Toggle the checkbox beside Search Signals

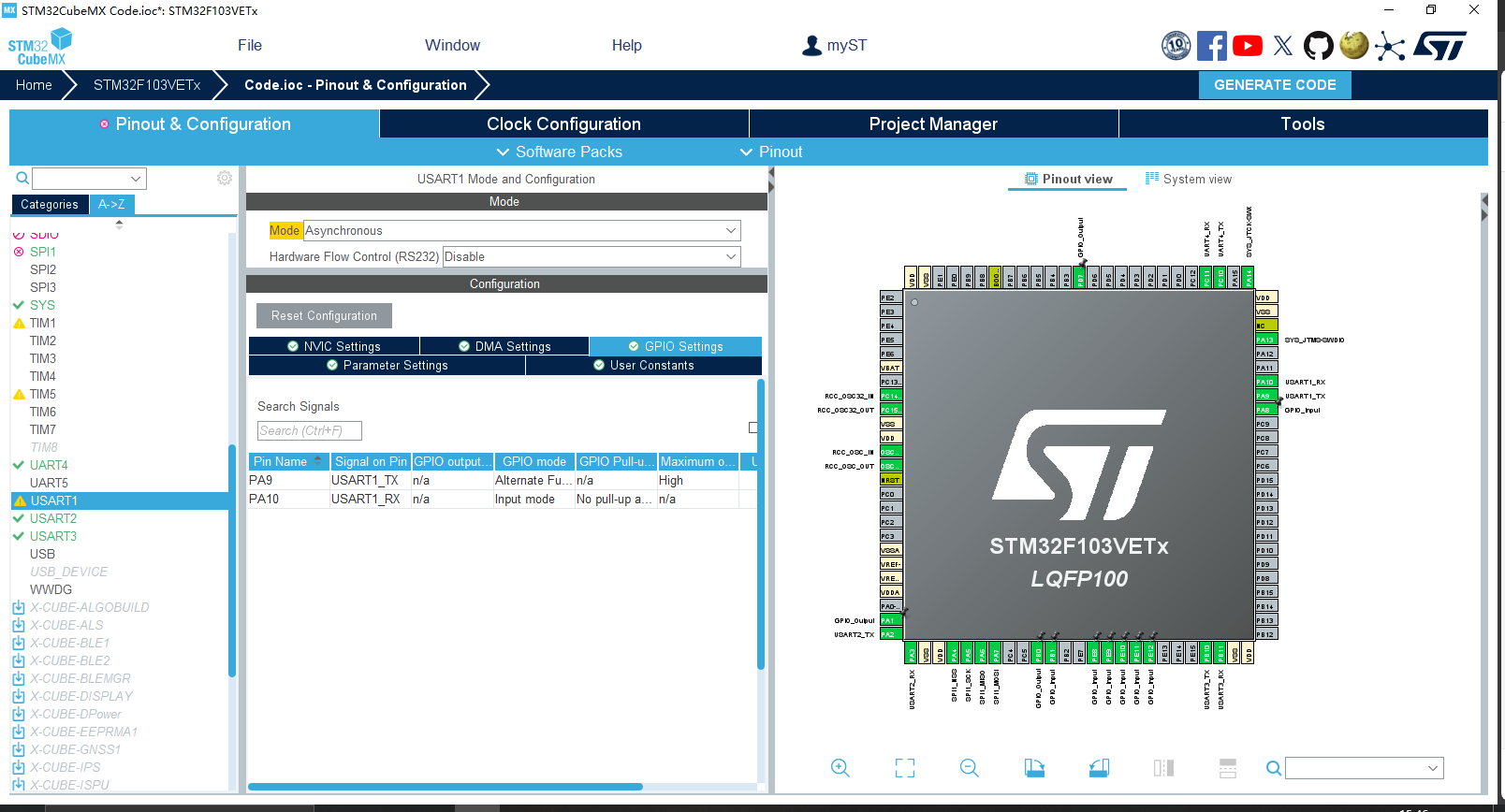click(x=753, y=428)
